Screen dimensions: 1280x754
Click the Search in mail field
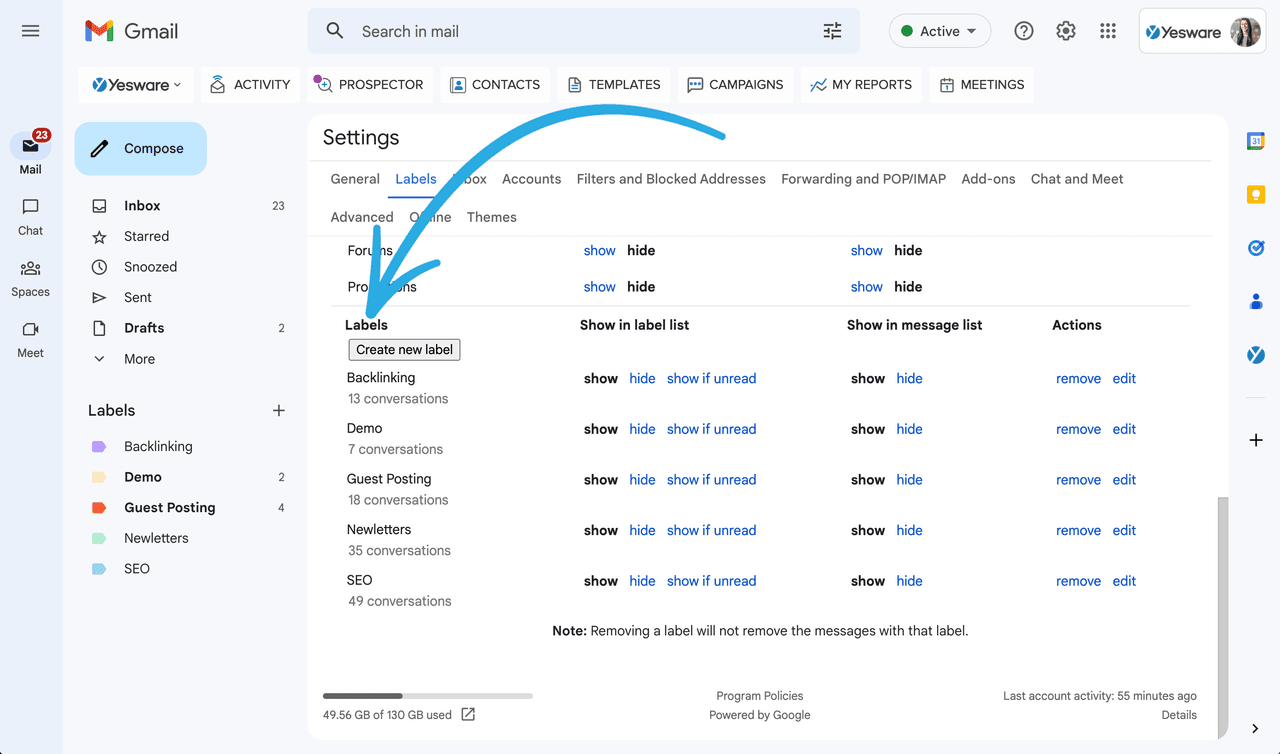tap(580, 31)
